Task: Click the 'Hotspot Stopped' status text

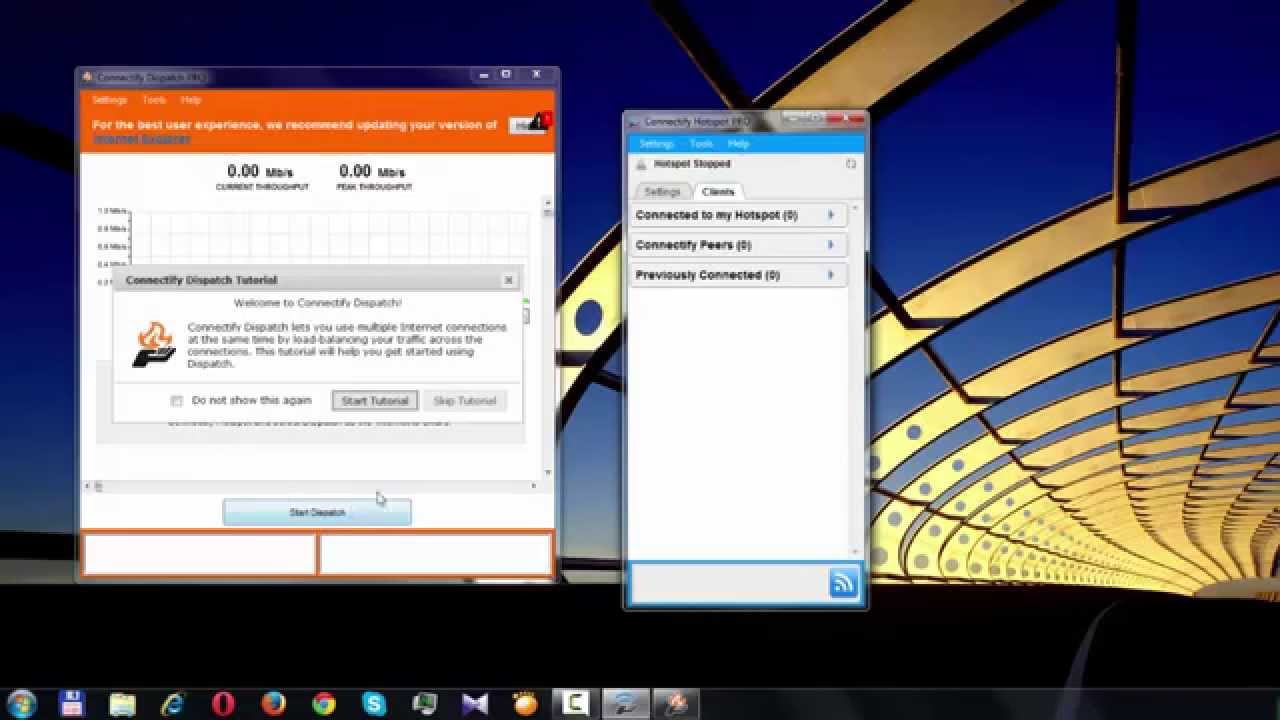Action: (x=692, y=164)
